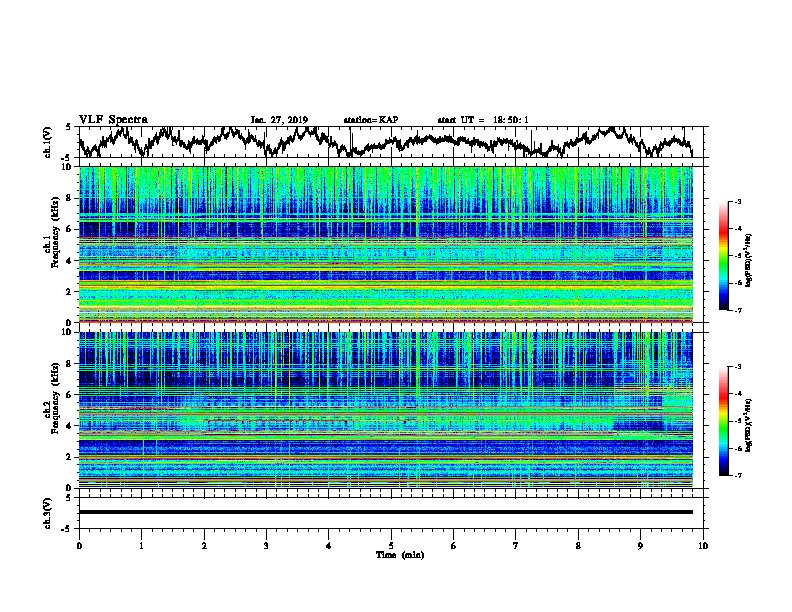792x612 pixels.
Task: Click time-axis tick label "3"
Action: click(266, 546)
